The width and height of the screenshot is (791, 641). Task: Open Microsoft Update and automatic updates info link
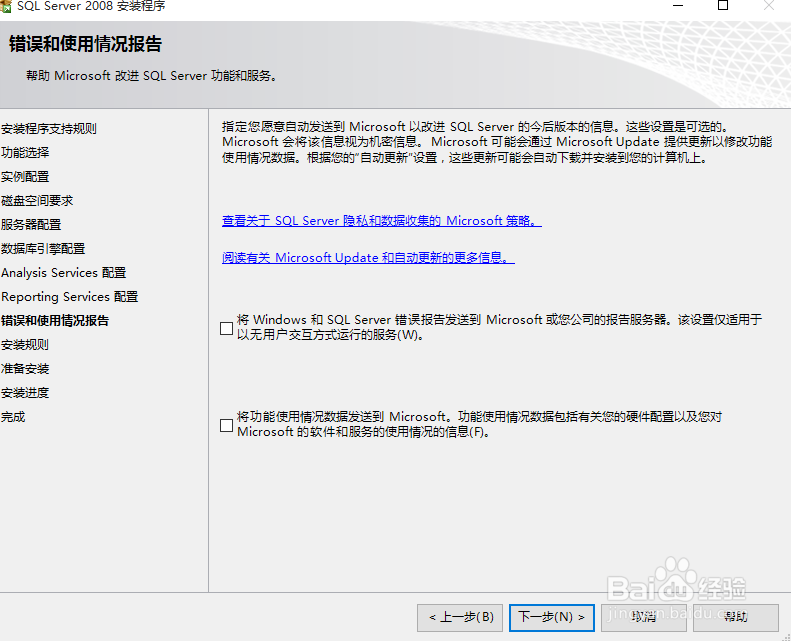point(368,258)
